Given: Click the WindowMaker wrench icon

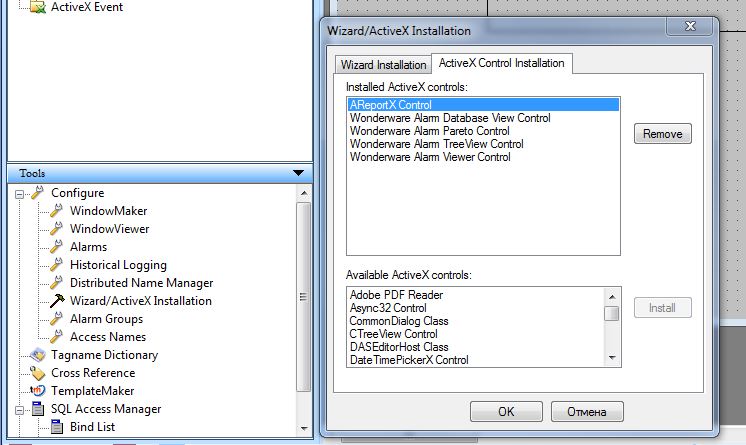Looking at the screenshot, I should click(57, 211).
